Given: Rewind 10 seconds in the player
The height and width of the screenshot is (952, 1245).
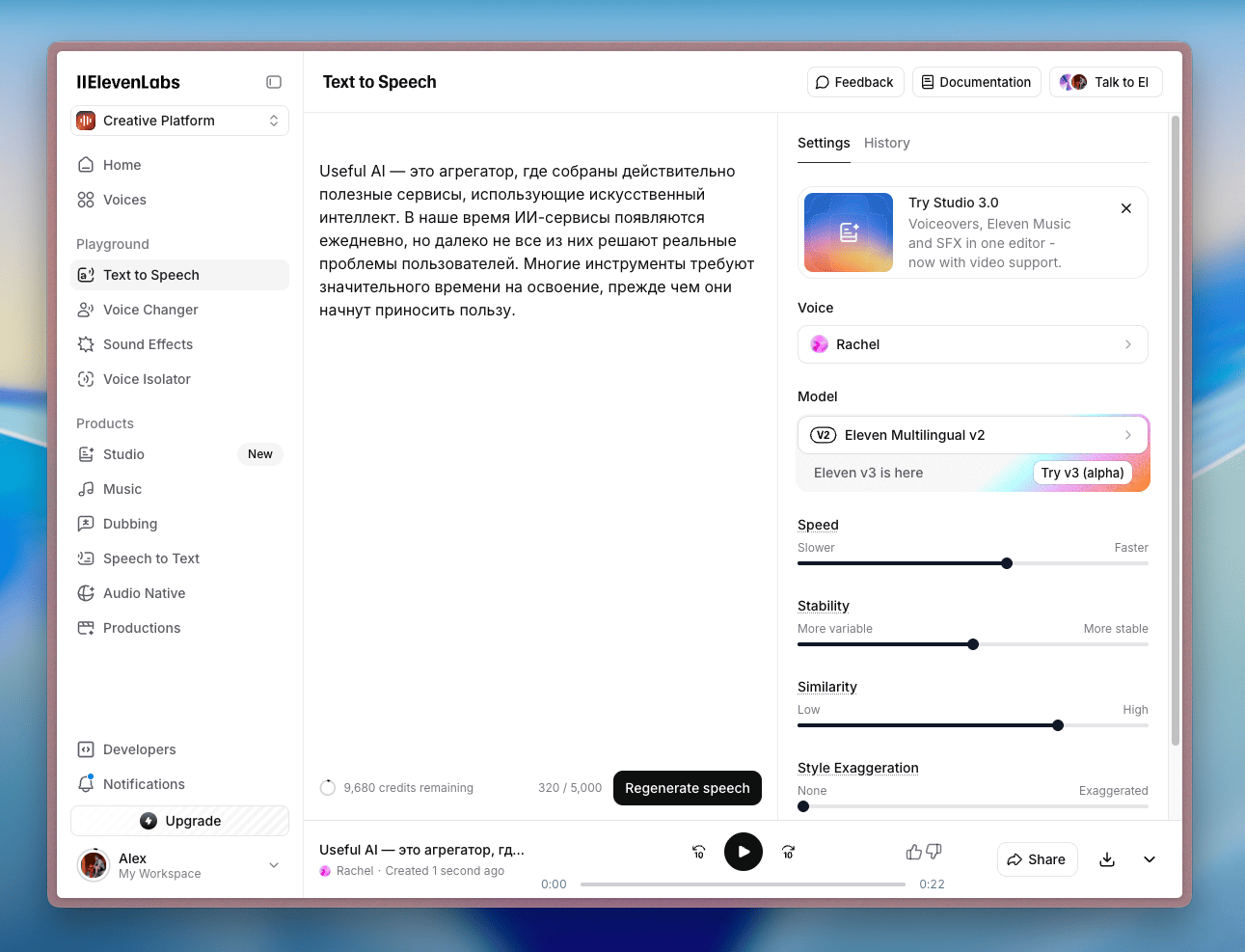Looking at the screenshot, I should pos(698,852).
